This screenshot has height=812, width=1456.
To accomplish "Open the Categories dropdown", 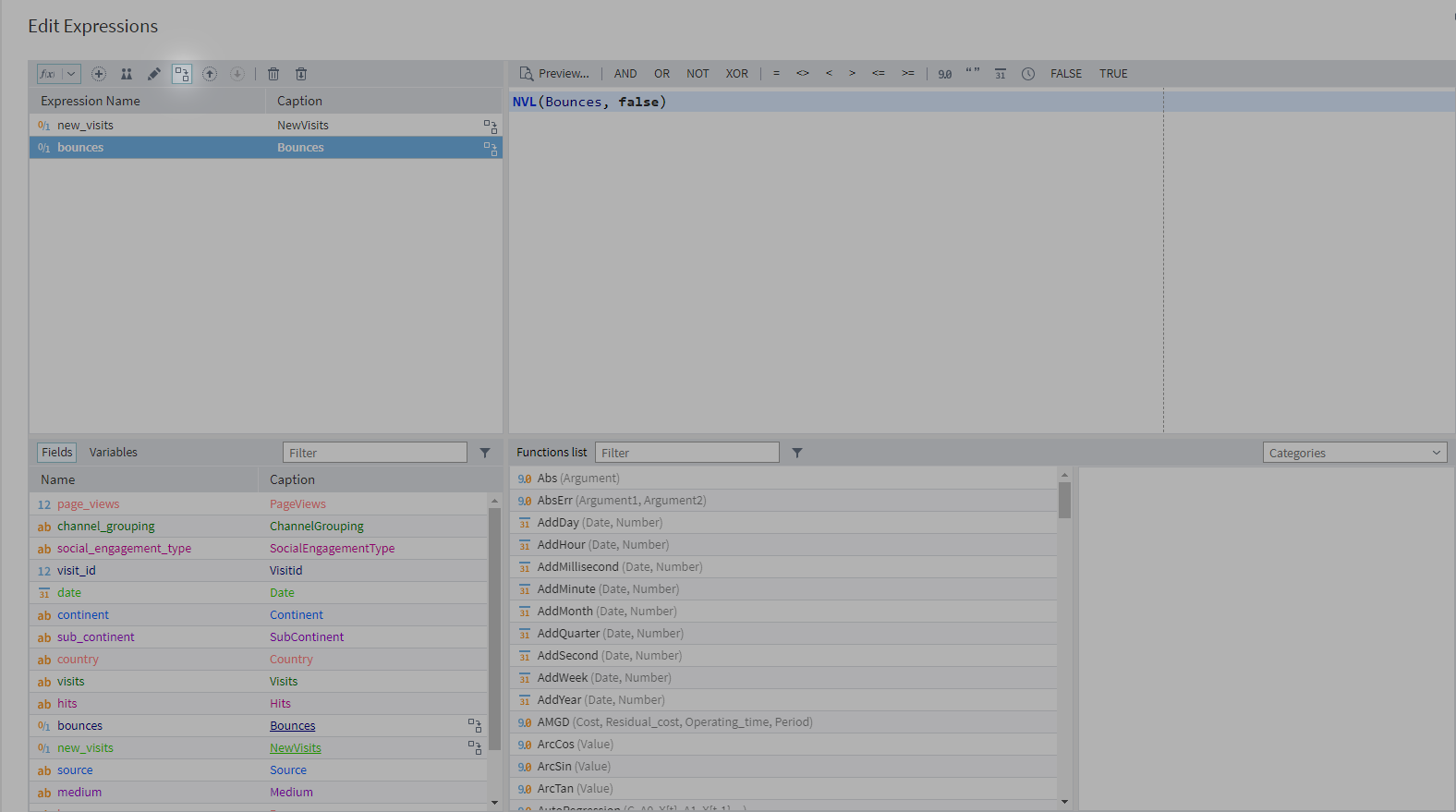I will point(1354,453).
